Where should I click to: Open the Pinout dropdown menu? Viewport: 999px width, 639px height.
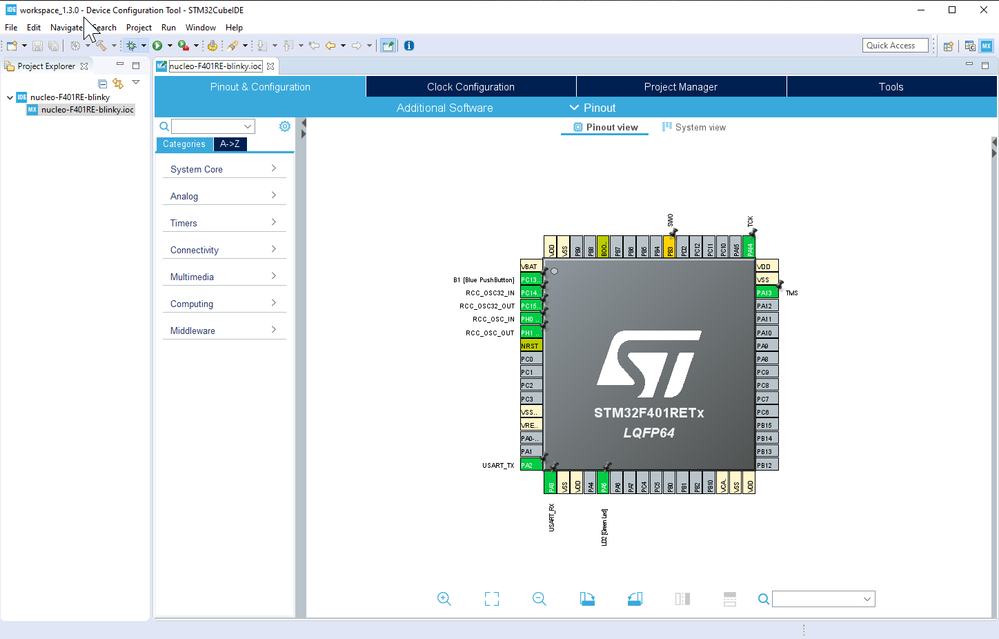593,108
